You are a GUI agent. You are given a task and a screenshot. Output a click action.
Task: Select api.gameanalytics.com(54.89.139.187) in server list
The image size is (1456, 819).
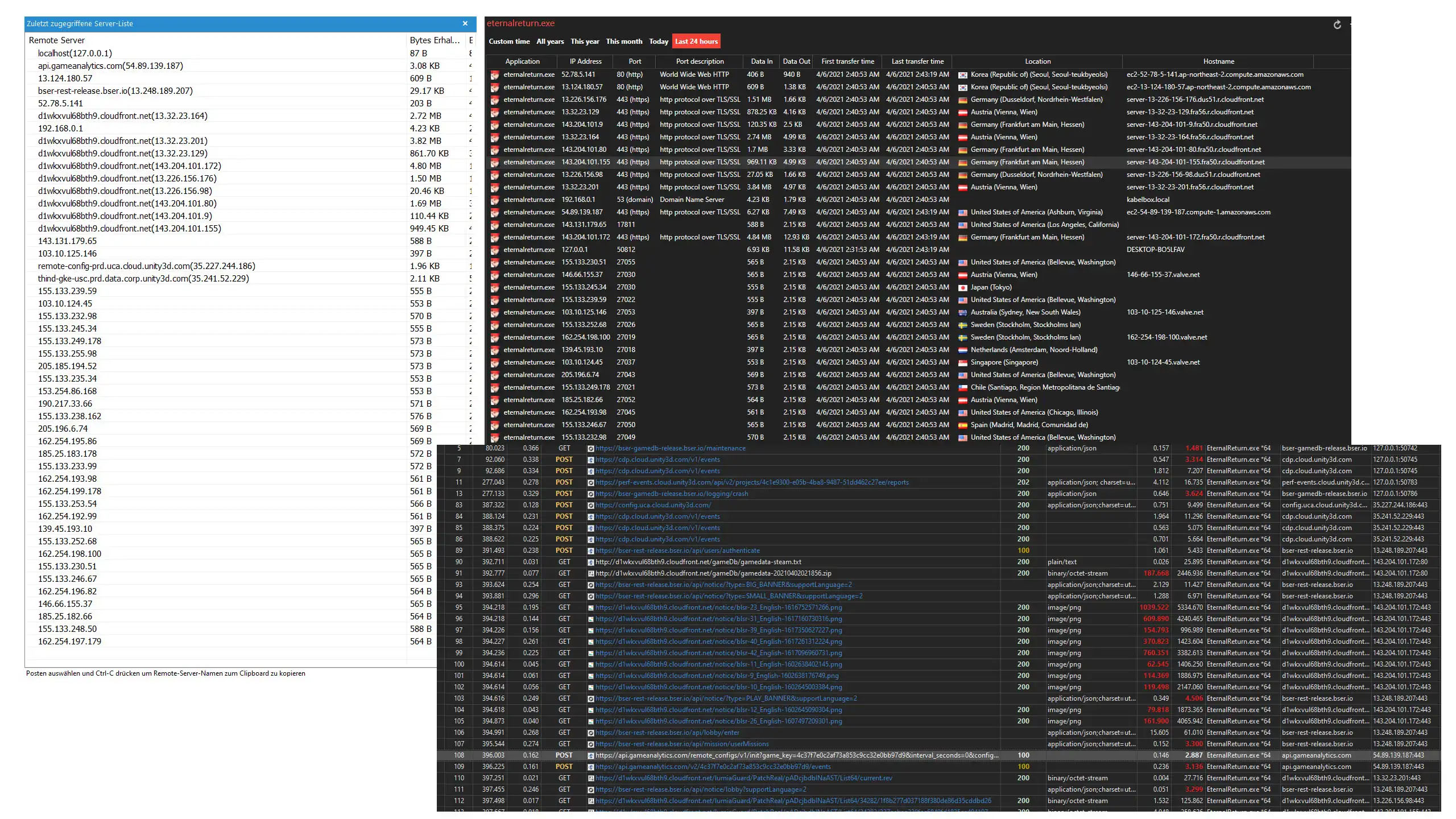point(110,66)
